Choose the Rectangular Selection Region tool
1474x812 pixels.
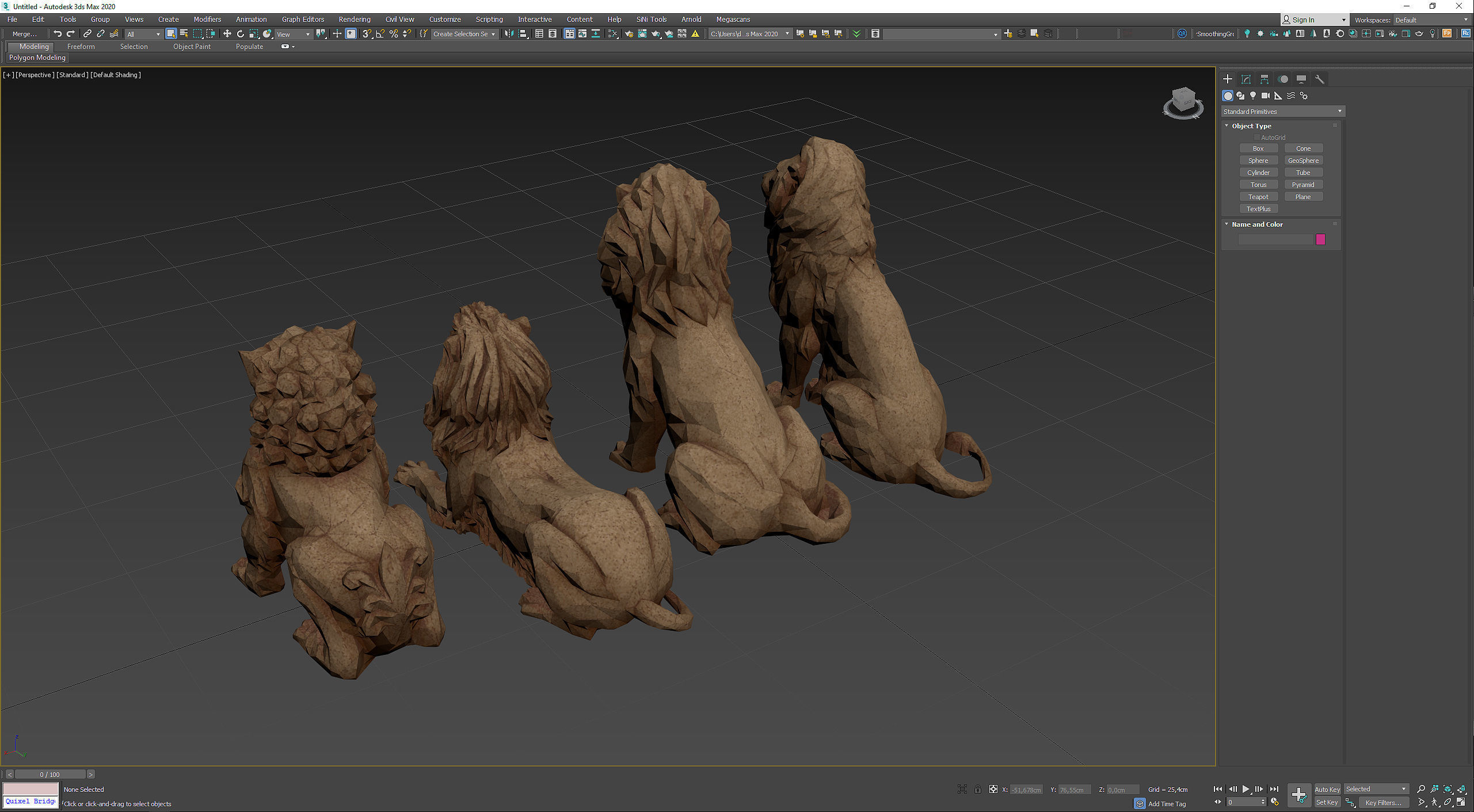click(x=197, y=34)
